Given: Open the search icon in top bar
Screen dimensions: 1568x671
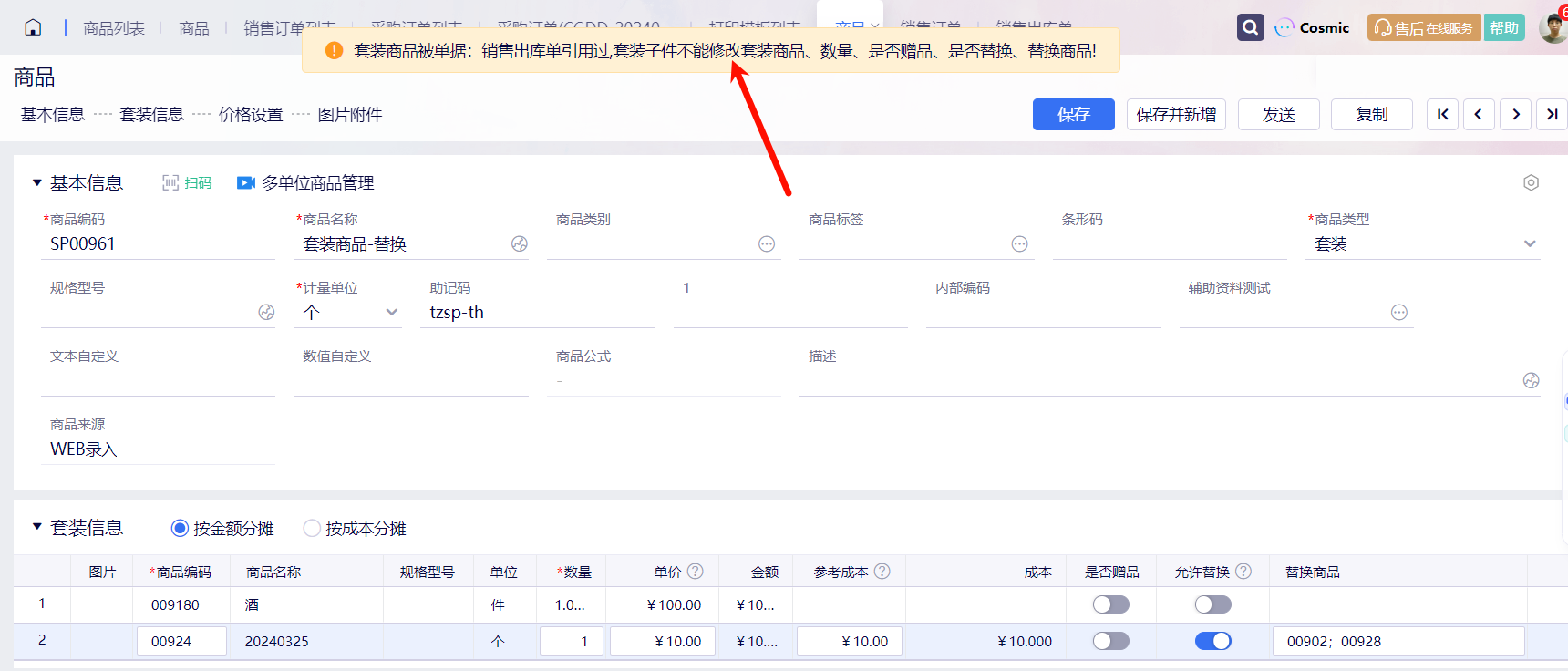Looking at the screenshot, I should pos(1251,27).
